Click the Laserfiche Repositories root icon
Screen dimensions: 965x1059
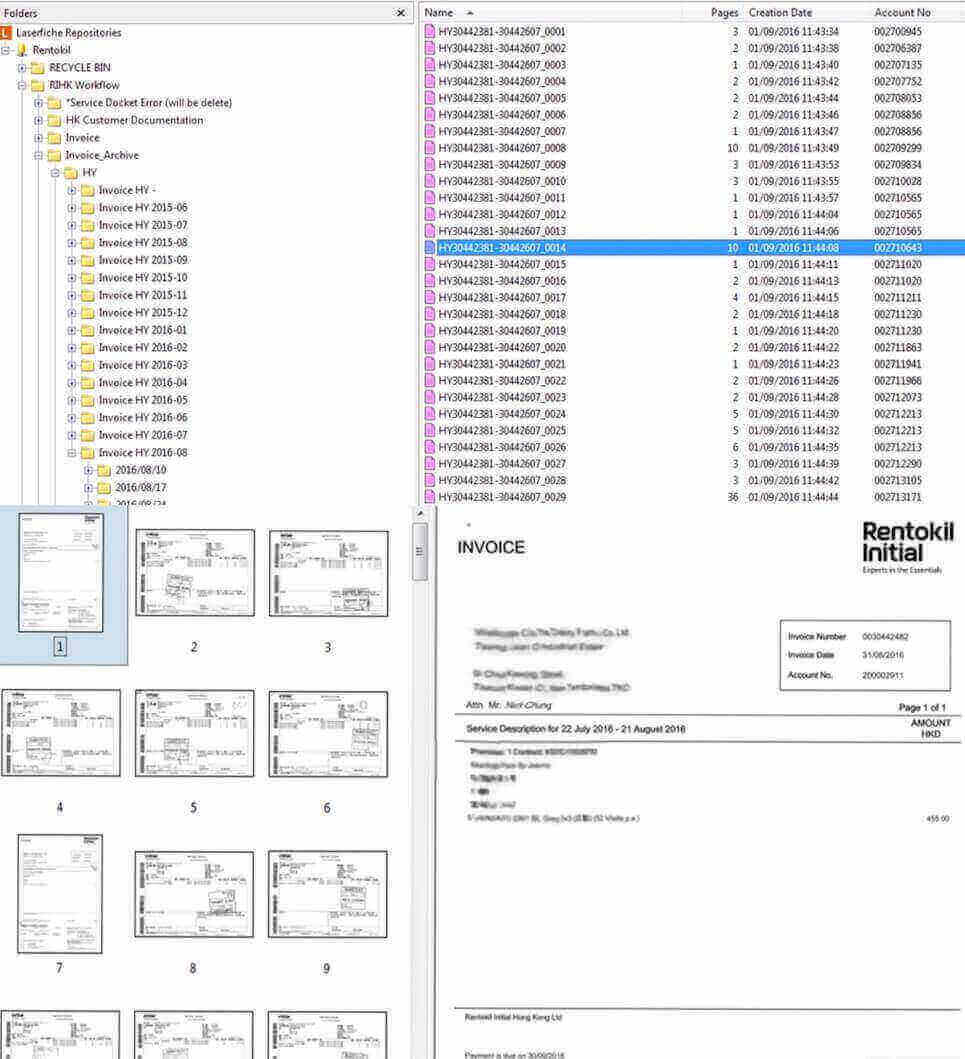click(6, 32)
